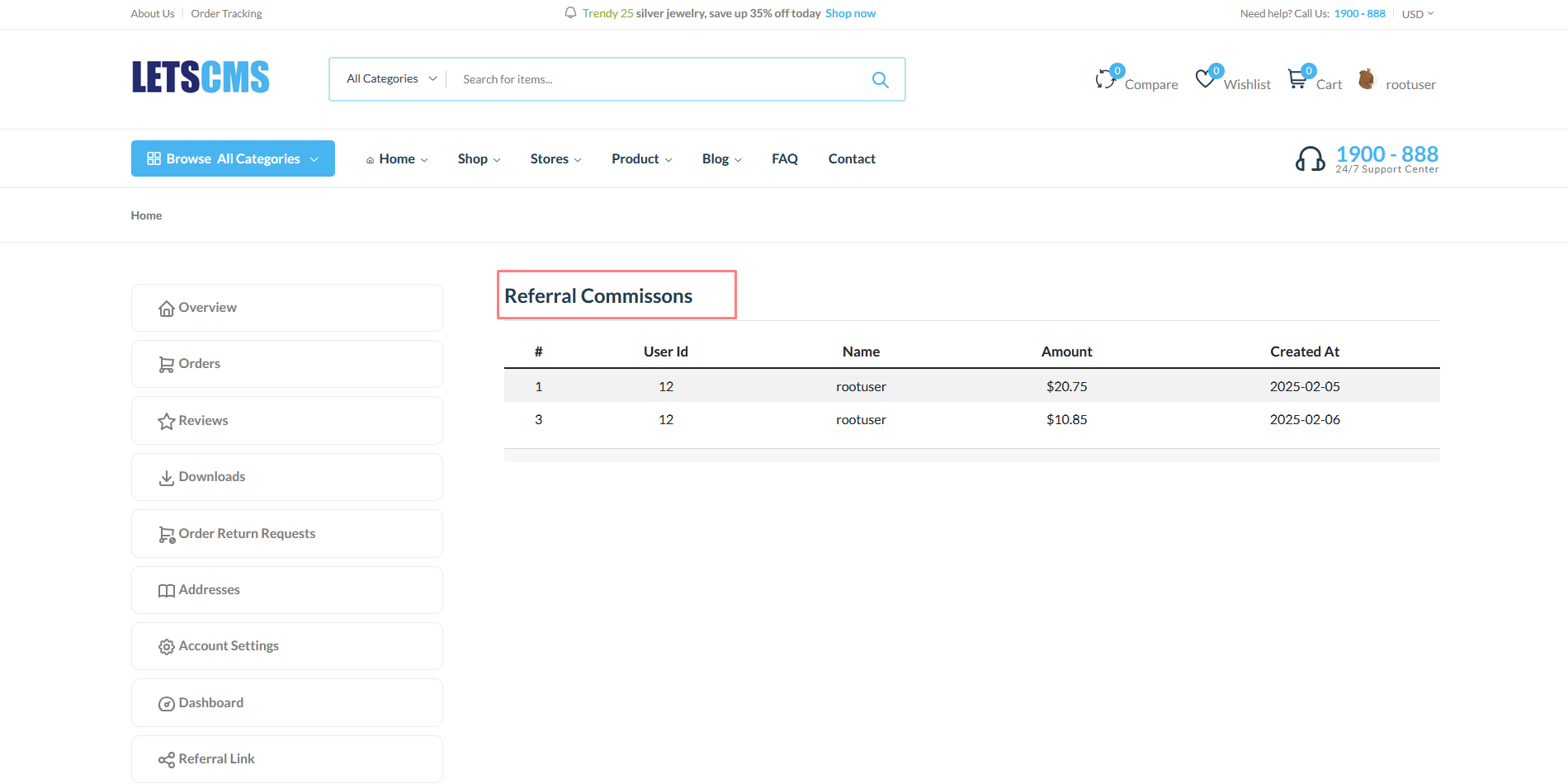Open the Compare icon in header

(x=1105, y=80)
